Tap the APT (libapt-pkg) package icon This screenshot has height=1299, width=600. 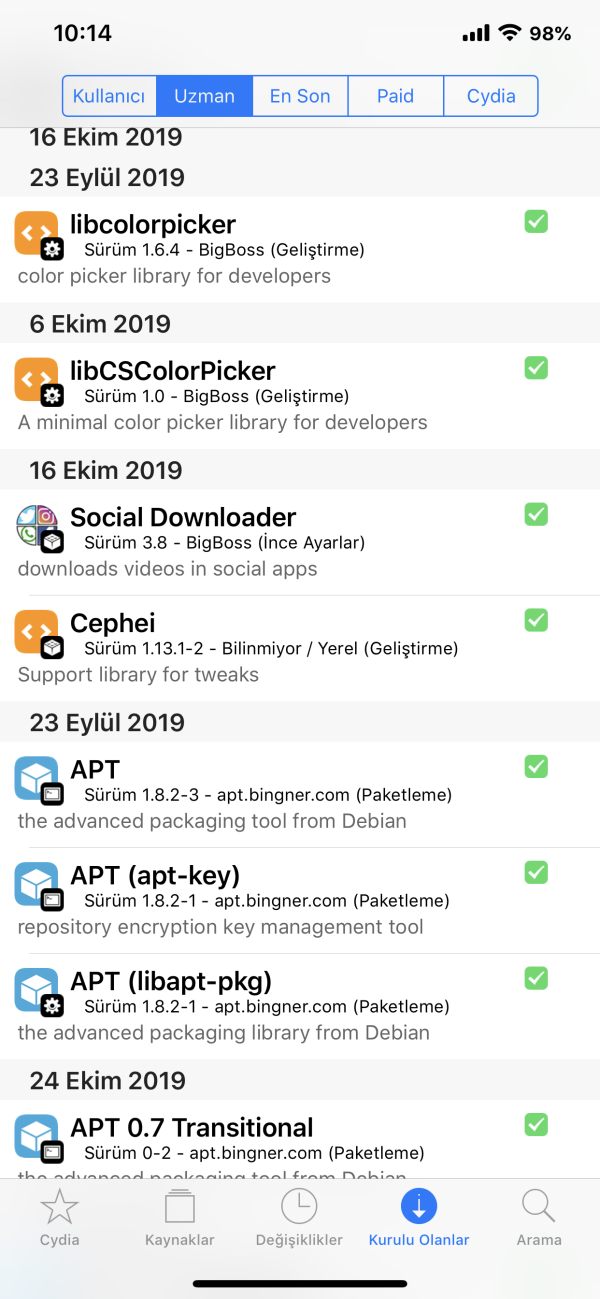pyautogui.click(x=36, y=989)
